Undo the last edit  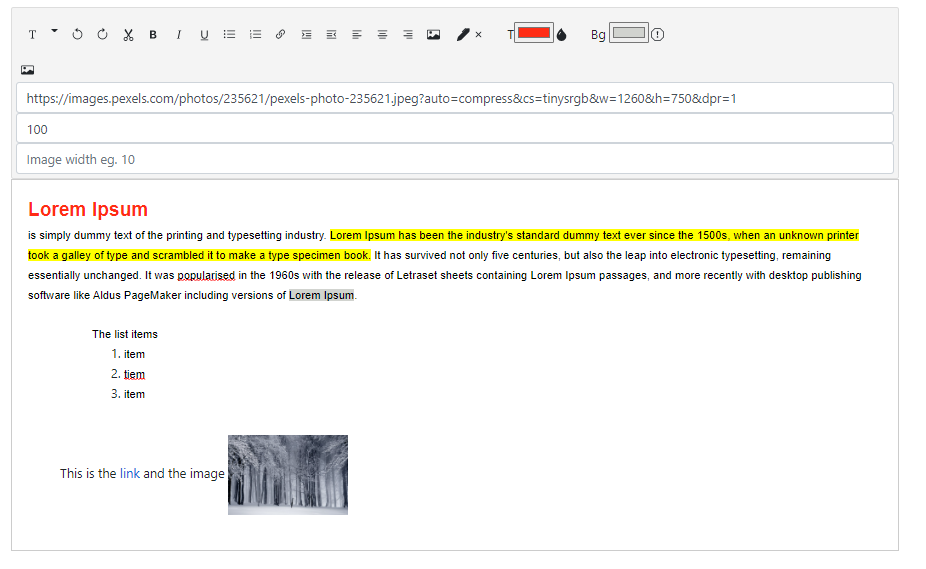pos(77,35)
